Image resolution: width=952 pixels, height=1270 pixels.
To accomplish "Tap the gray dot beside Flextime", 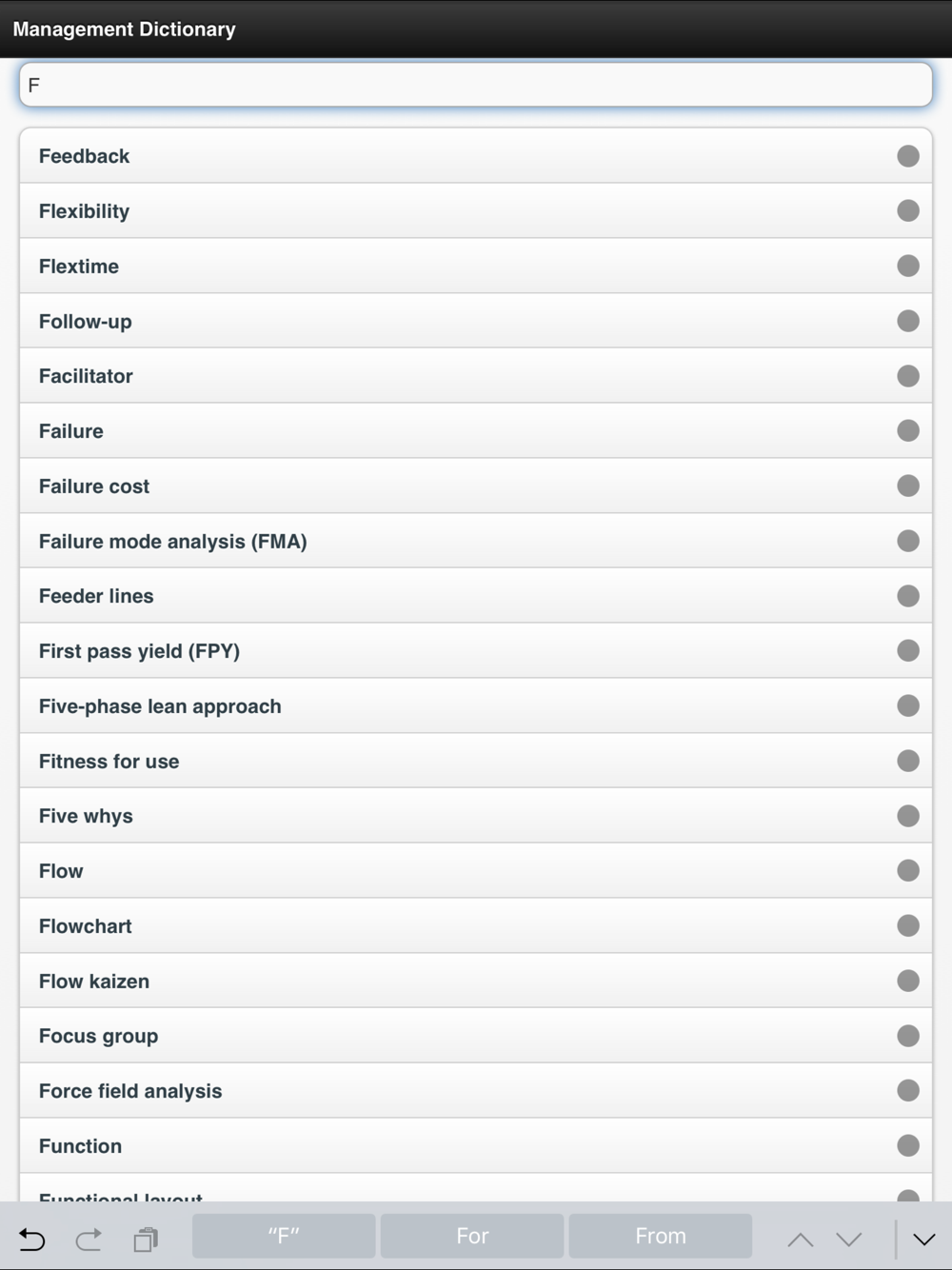I will 908,266.
